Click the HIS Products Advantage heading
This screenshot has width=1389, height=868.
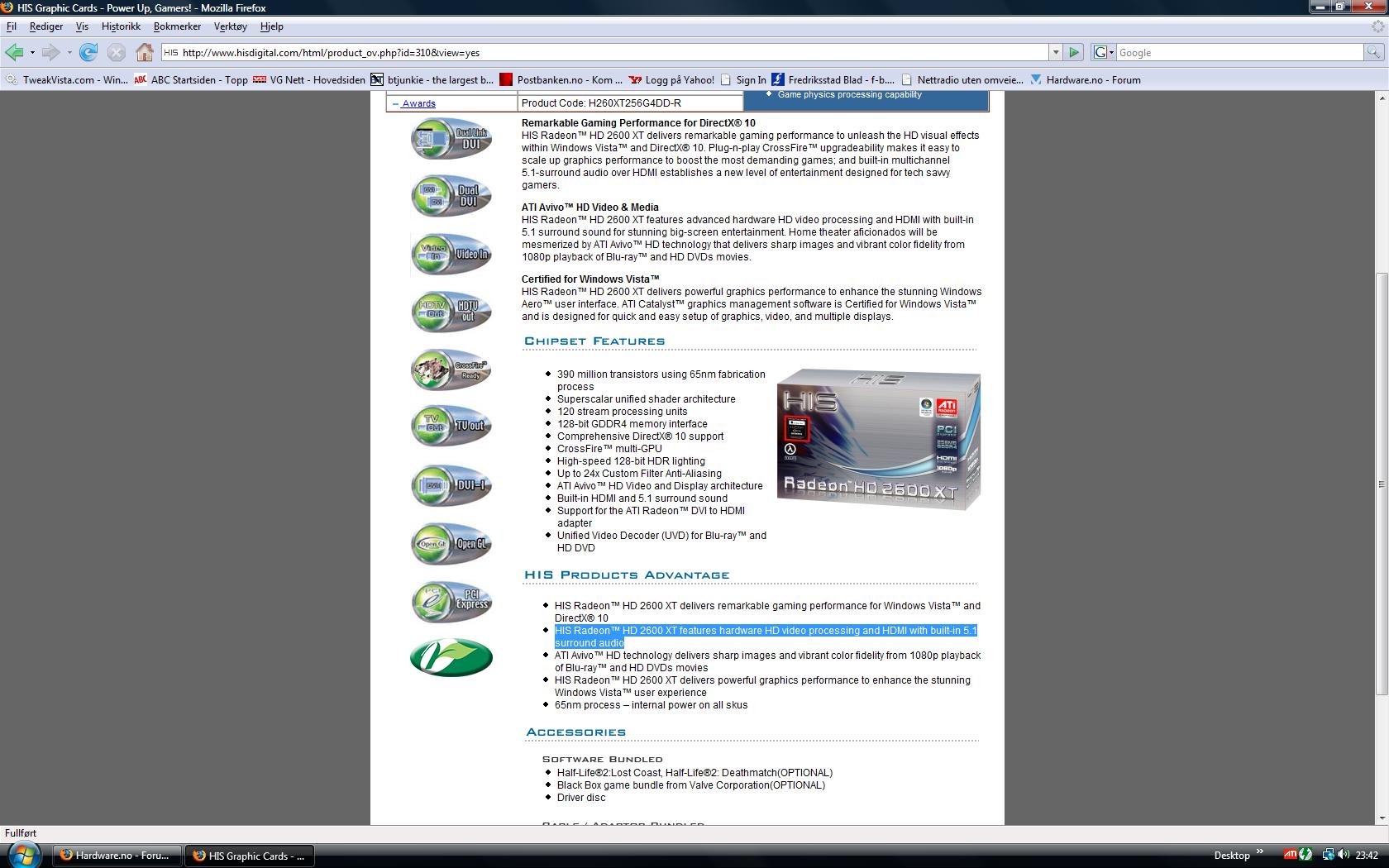pyautogui.click(x=627, y=575)
